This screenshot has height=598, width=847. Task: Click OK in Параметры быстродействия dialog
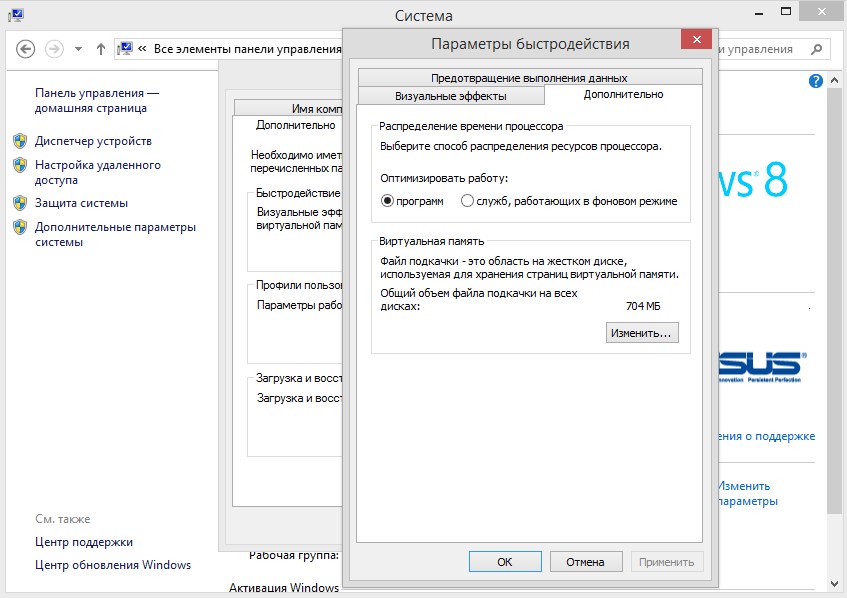[x=505, y=562]
